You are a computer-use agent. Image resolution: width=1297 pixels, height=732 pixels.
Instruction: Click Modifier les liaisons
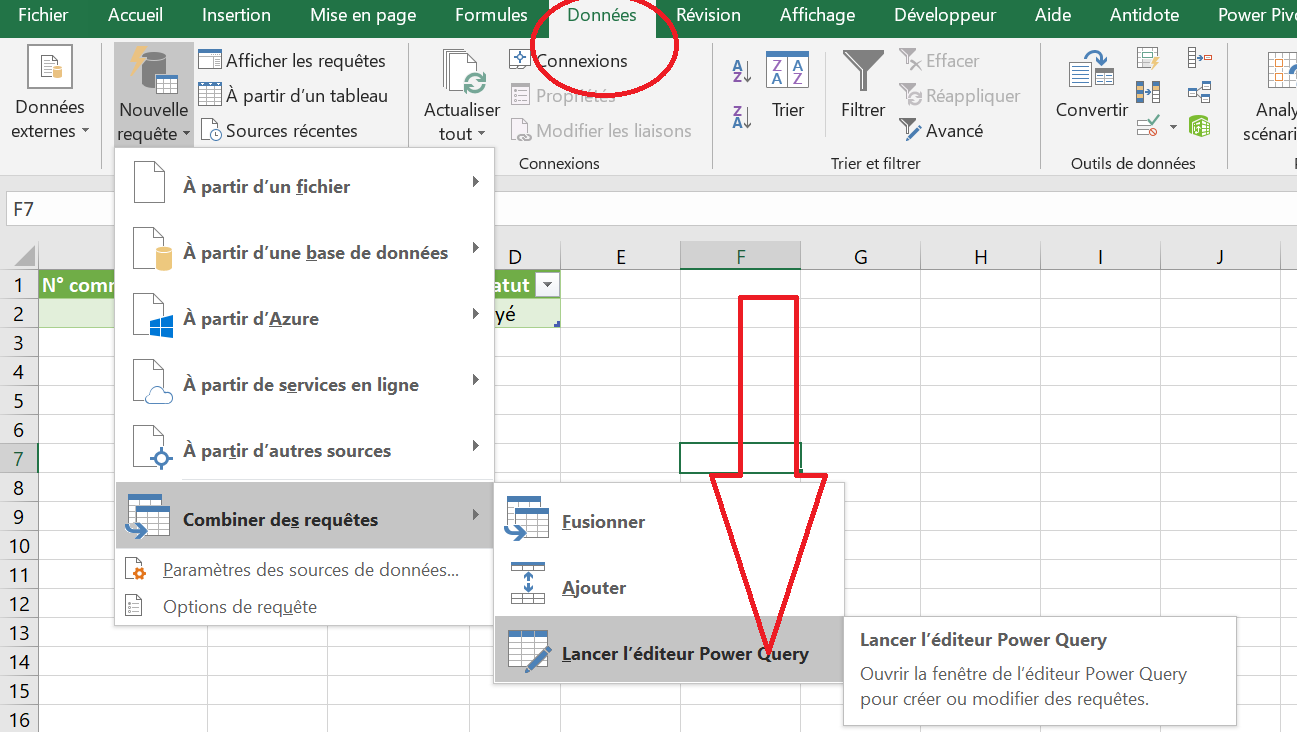point(601,131)
